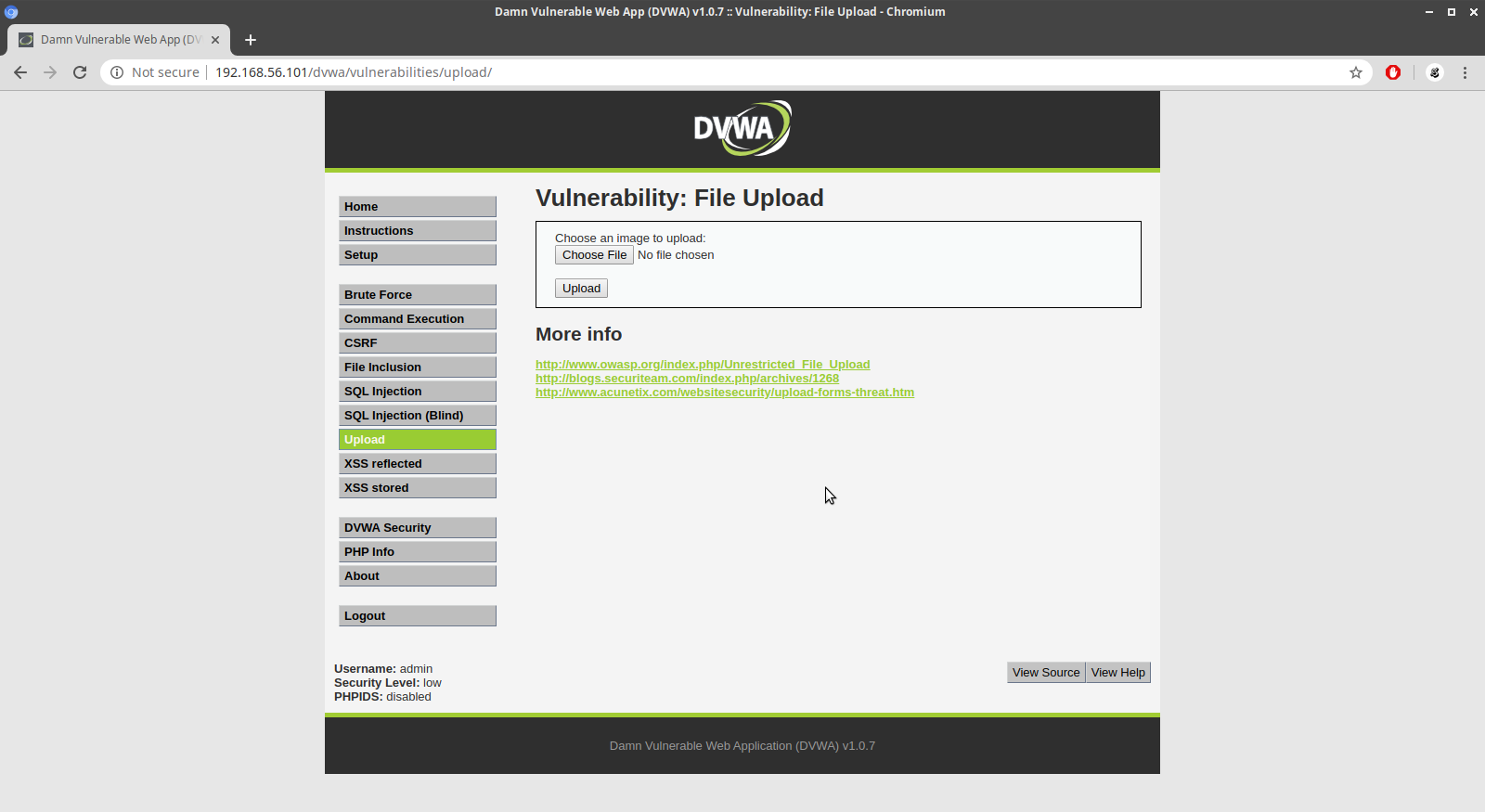Click the DVWA logo in the header
1485x812 pixels.
coord(742,128)
